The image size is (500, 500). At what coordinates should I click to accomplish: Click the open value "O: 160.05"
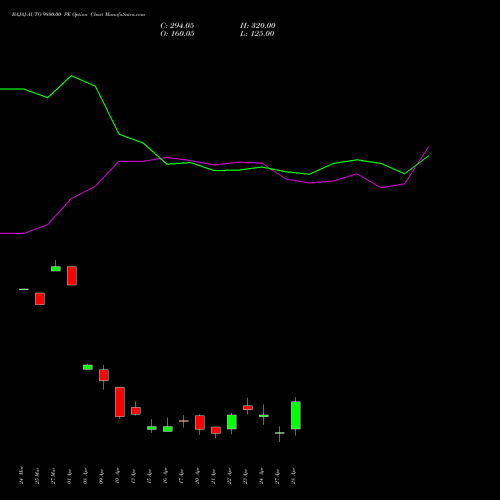click(x=177, y=34)
